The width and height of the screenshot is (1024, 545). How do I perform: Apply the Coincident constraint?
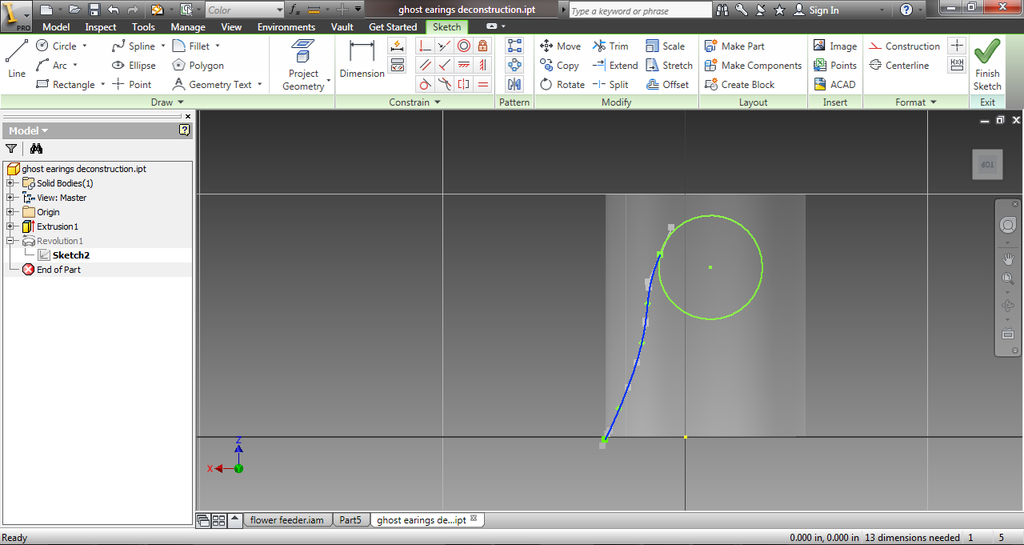pyautogui.click(x=425, y=46)
